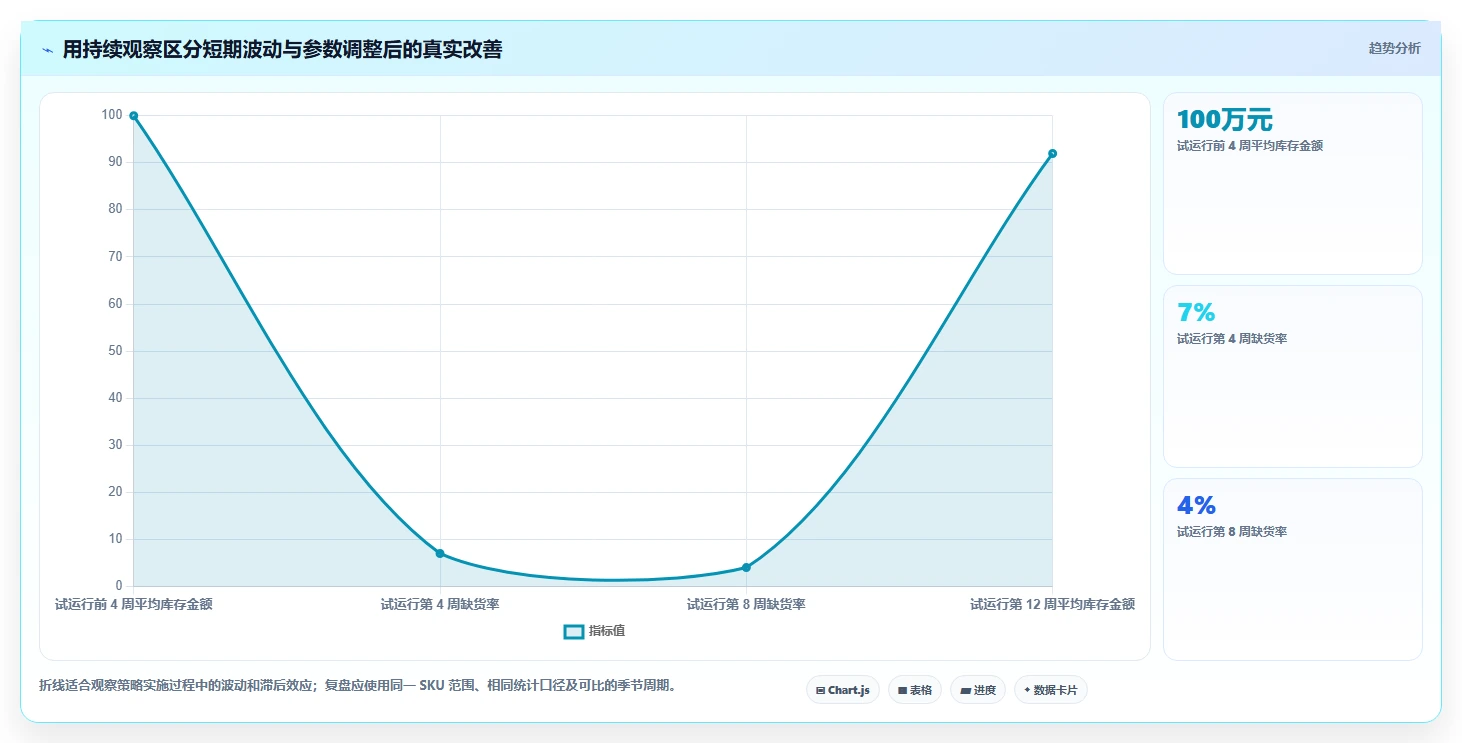The width and height of the screenshot is (1462, 743).
Task: Click the data point for 第 8 周缺货率
Action: point(746,567)
